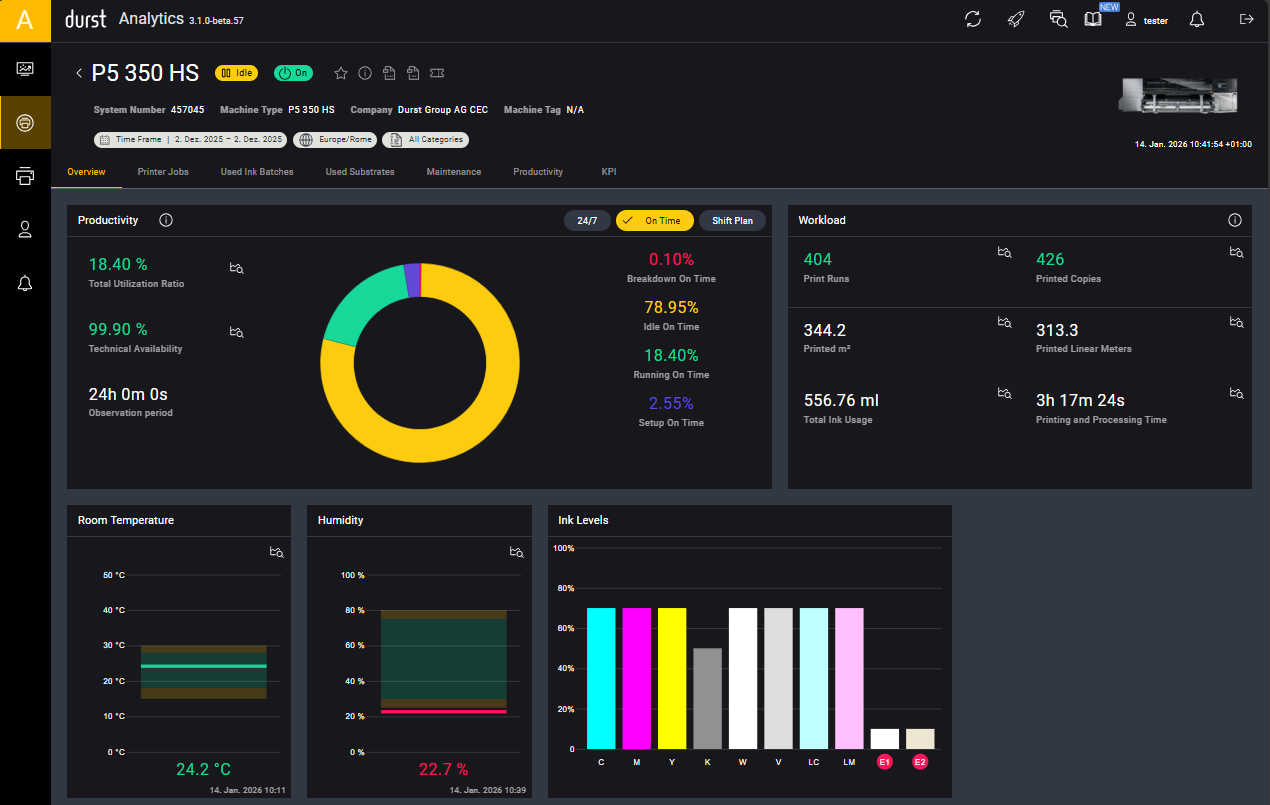Select the 24/7 productivity mode
Viewport: 1270px width, 805px height.
click(x=587, y=221)
